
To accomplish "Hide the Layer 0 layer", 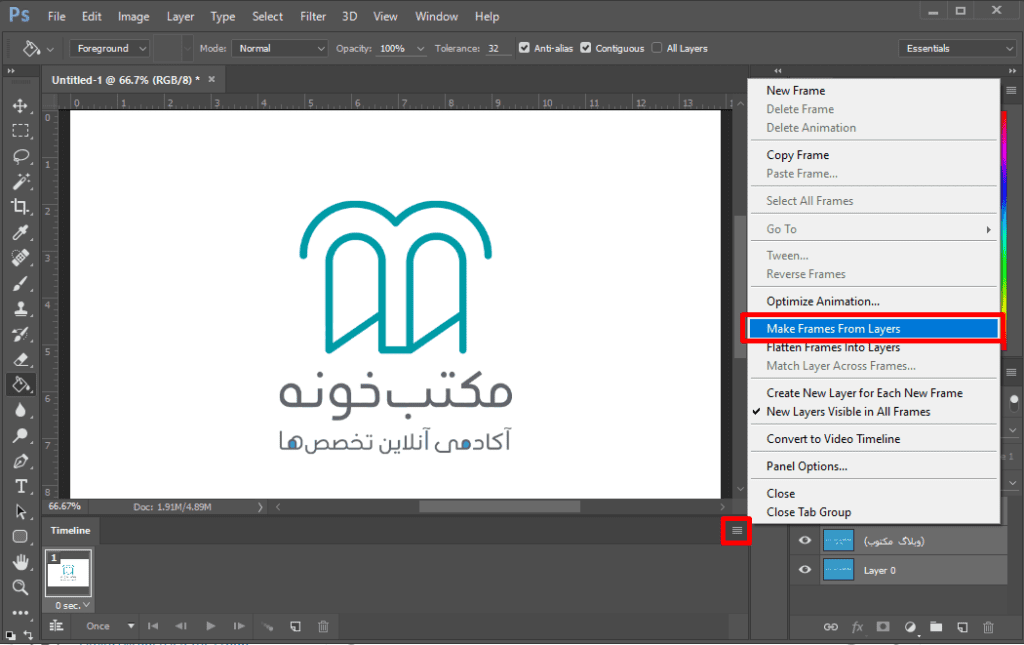I will coord(805,570).
